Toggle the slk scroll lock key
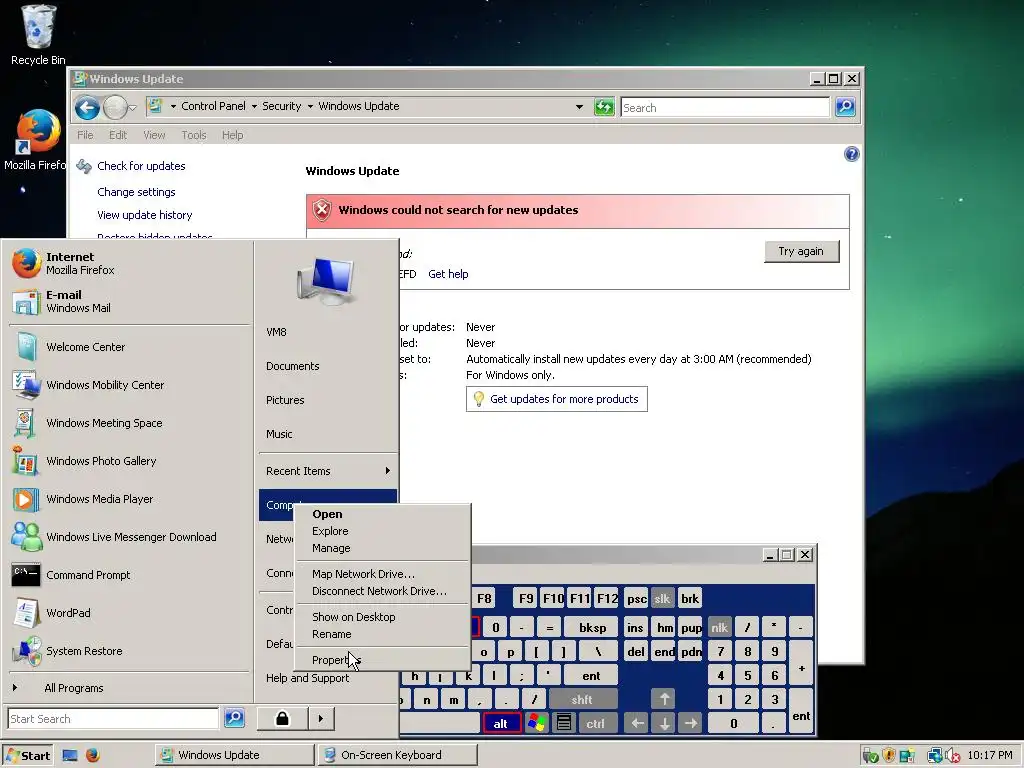1024x768 pixels. 662,598
